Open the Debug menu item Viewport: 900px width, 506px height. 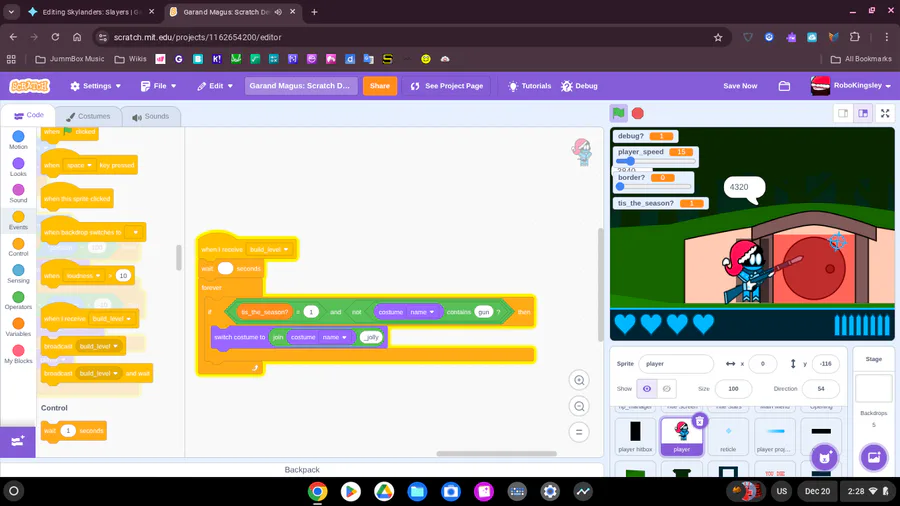[x=579, y=86]
